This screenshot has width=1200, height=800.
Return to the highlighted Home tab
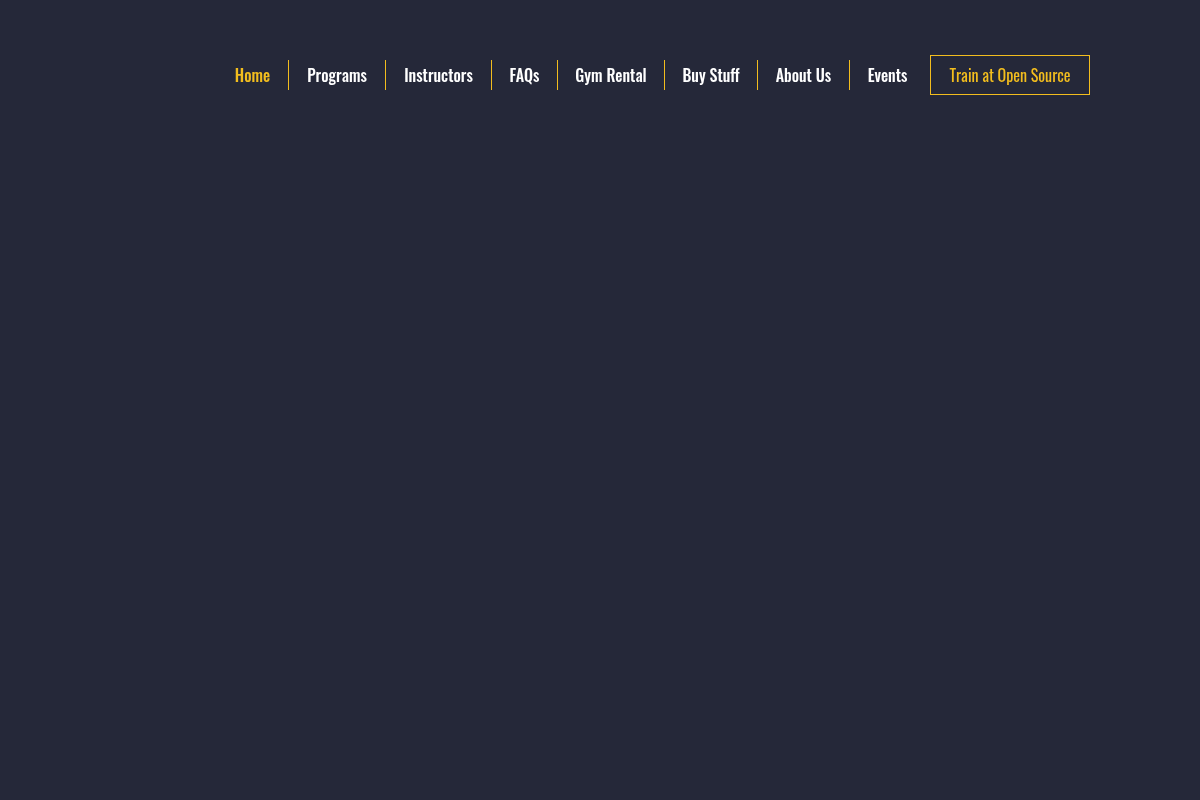pos(252,75)
